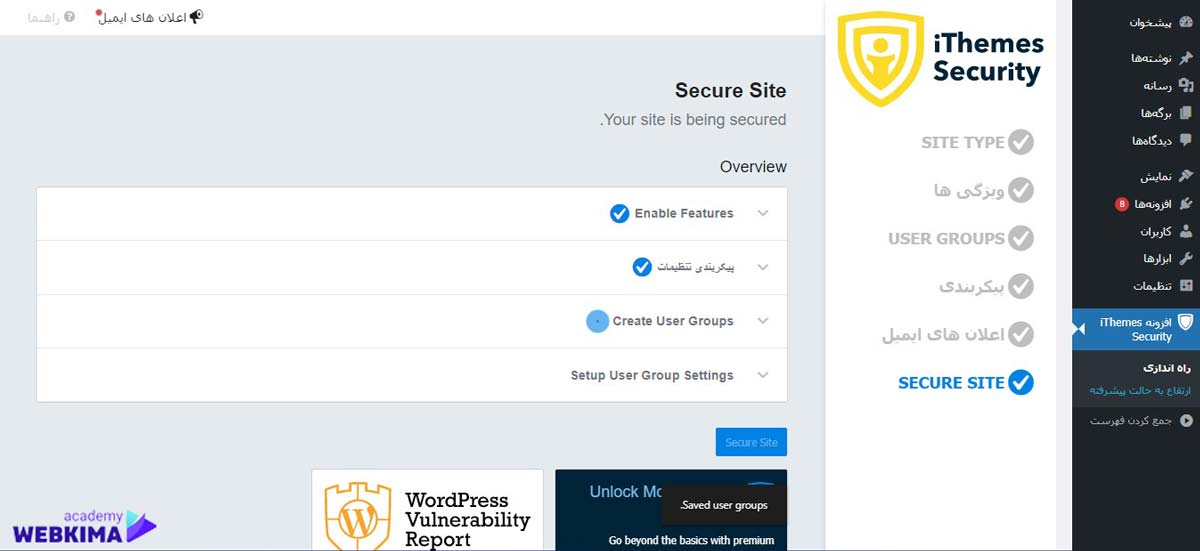Click the SITE TYPE step checkmark
Image resolution: width=1200 pixels, height=551 pixels.
click(1020, 142)
